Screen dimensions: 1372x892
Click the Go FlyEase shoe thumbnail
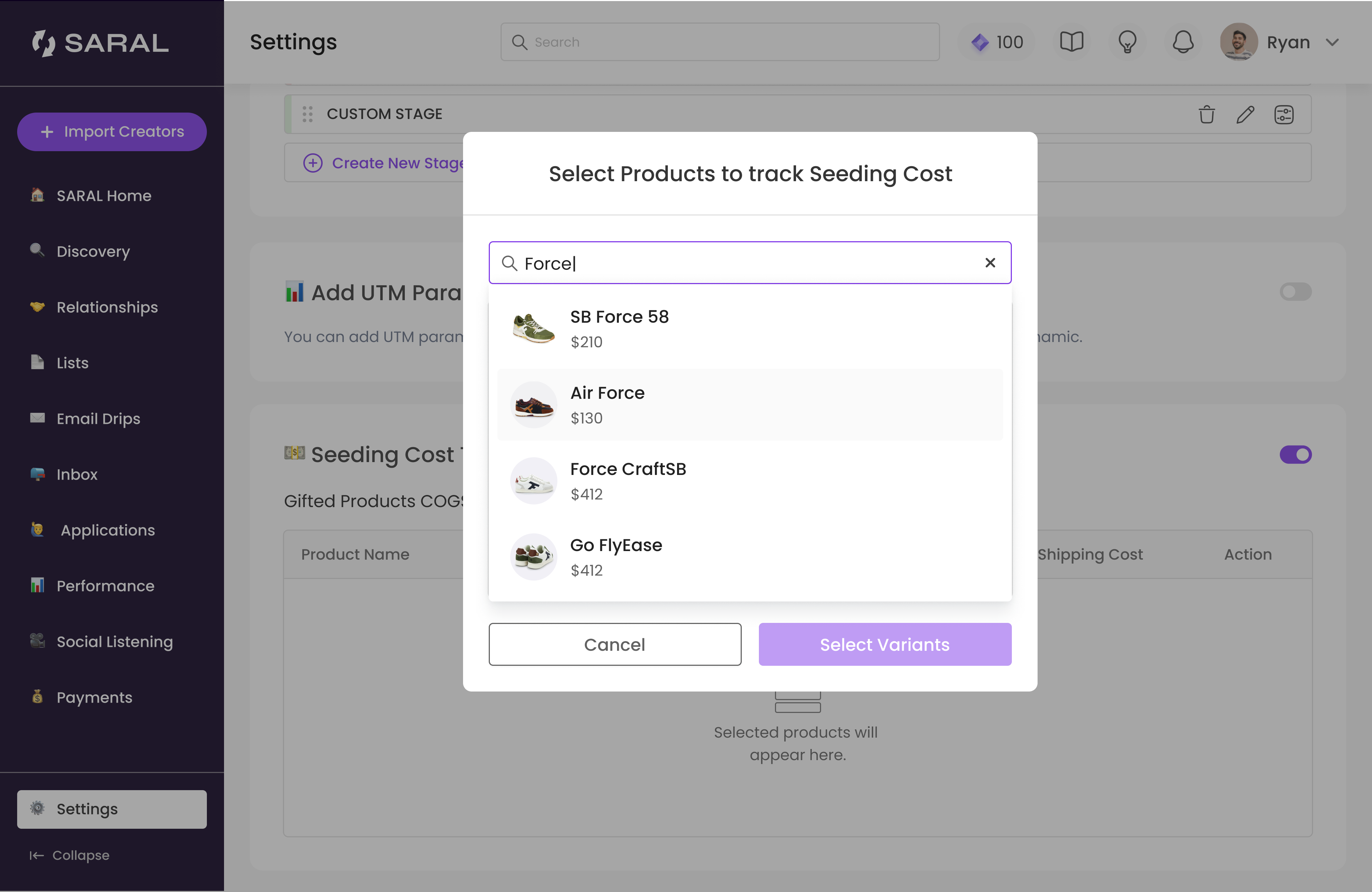533,557
